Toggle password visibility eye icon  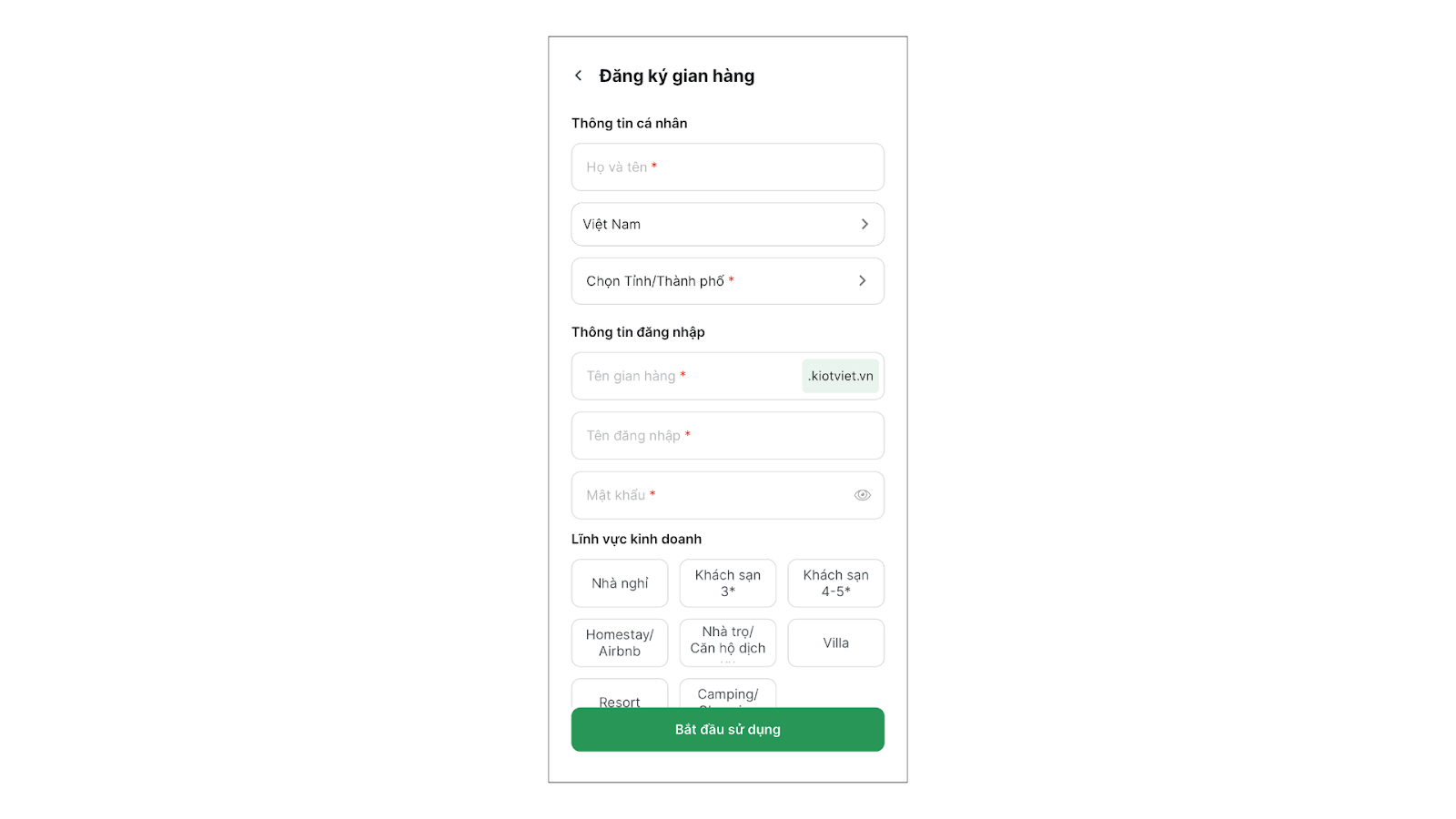click(x=862, y=495)
